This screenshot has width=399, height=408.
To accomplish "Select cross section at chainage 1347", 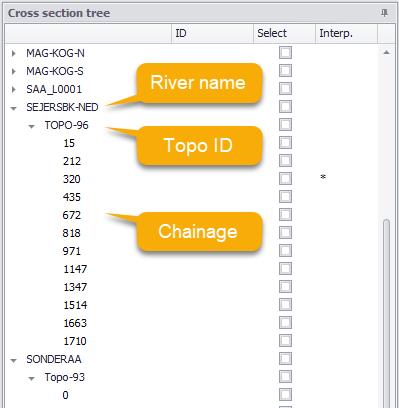I will coord(75,287).
